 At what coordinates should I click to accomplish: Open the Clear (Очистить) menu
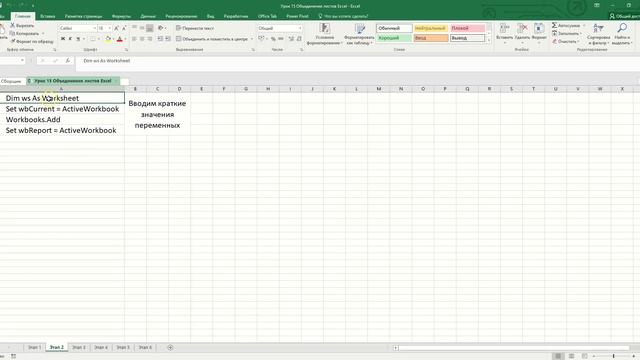click(x=565, y=41)
